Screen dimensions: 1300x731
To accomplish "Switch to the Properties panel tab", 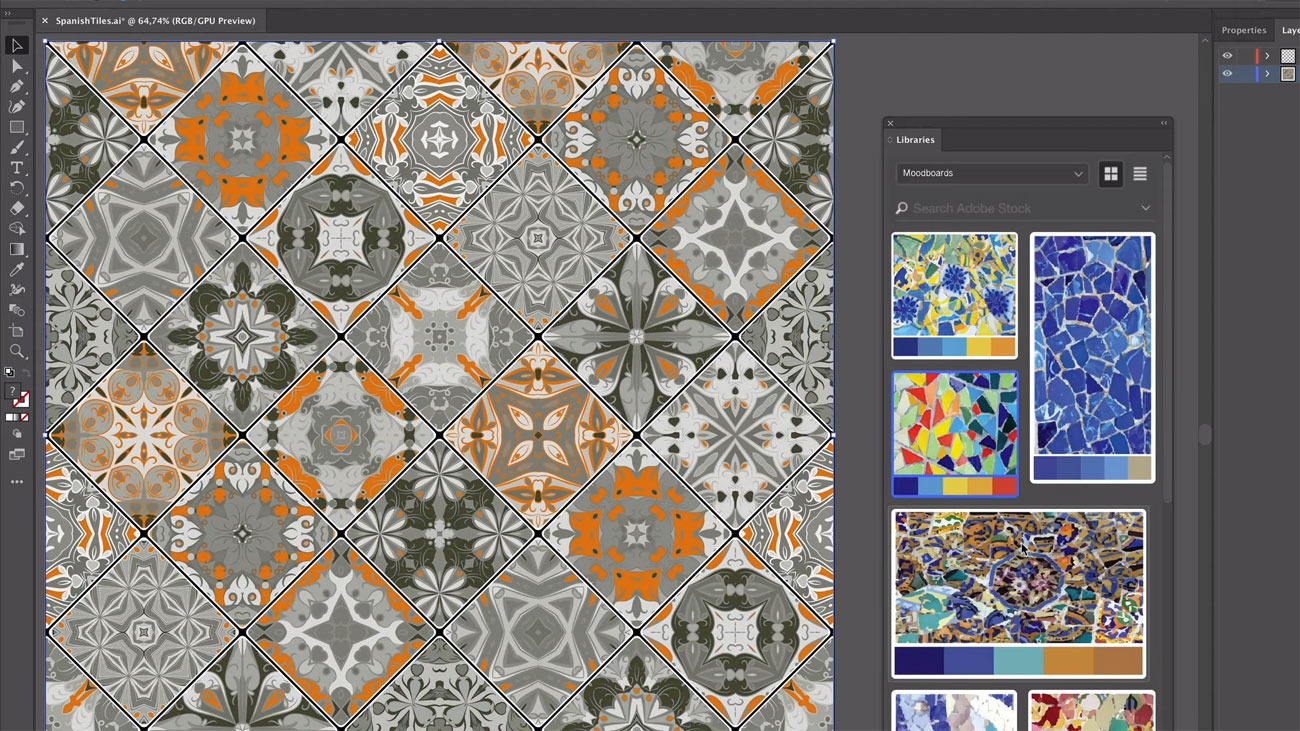I will (x=1243, y=30).
